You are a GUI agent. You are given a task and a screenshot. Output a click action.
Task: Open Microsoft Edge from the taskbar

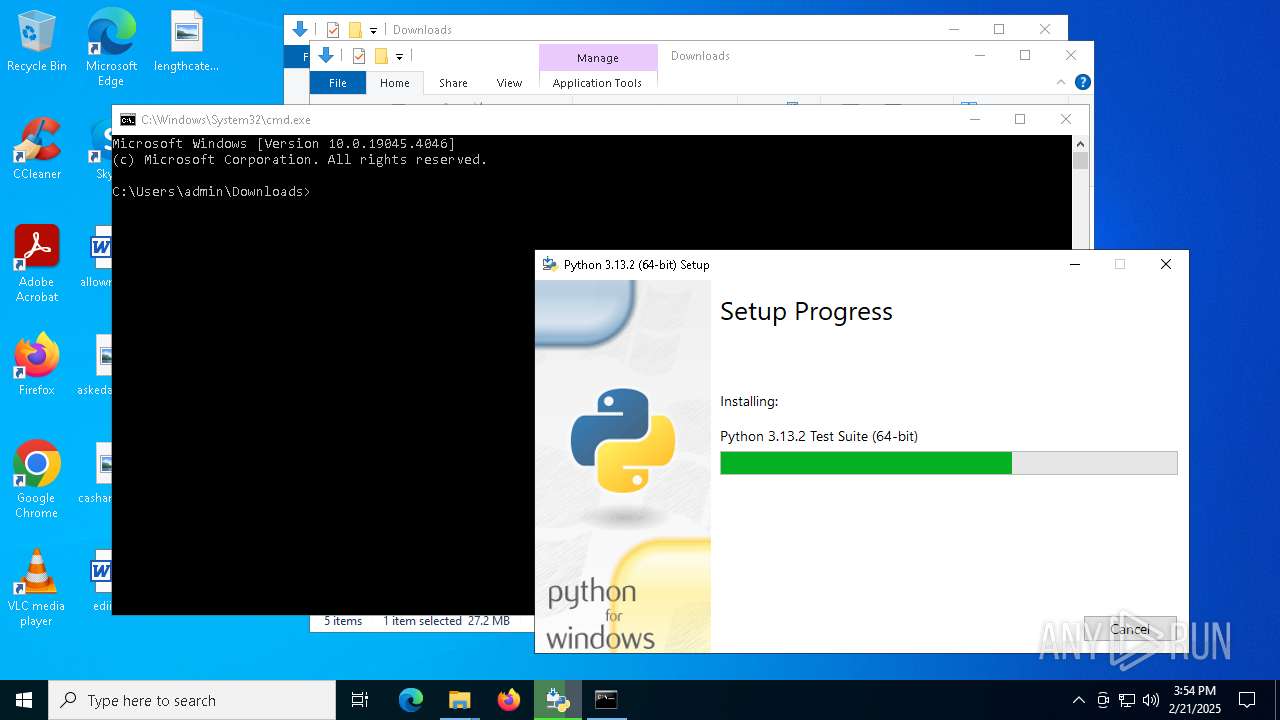click(x=411, y=700)
